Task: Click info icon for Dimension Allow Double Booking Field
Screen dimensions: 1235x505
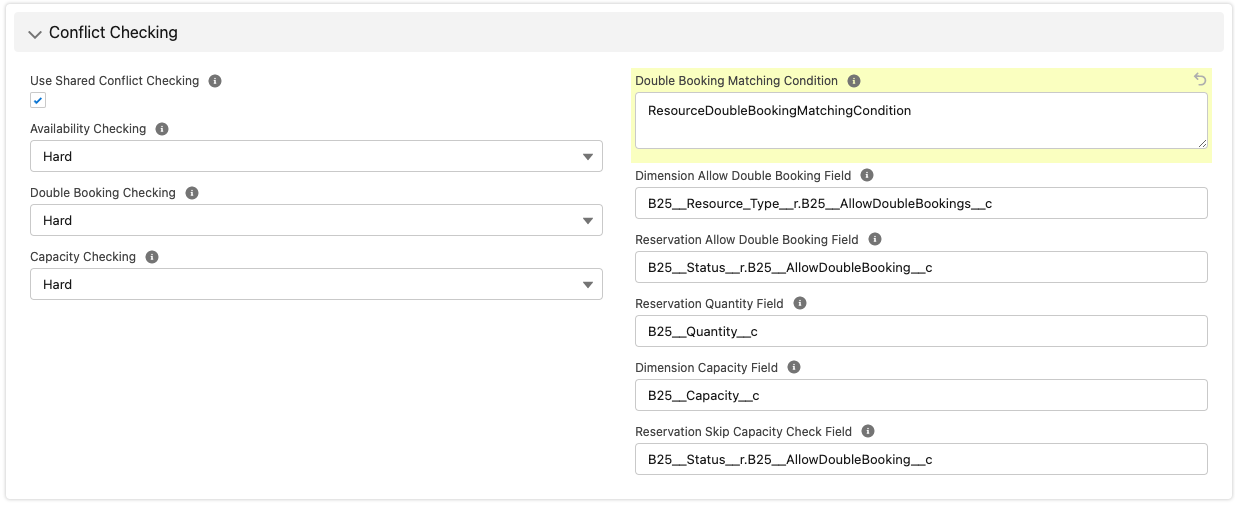Action: 867,175
